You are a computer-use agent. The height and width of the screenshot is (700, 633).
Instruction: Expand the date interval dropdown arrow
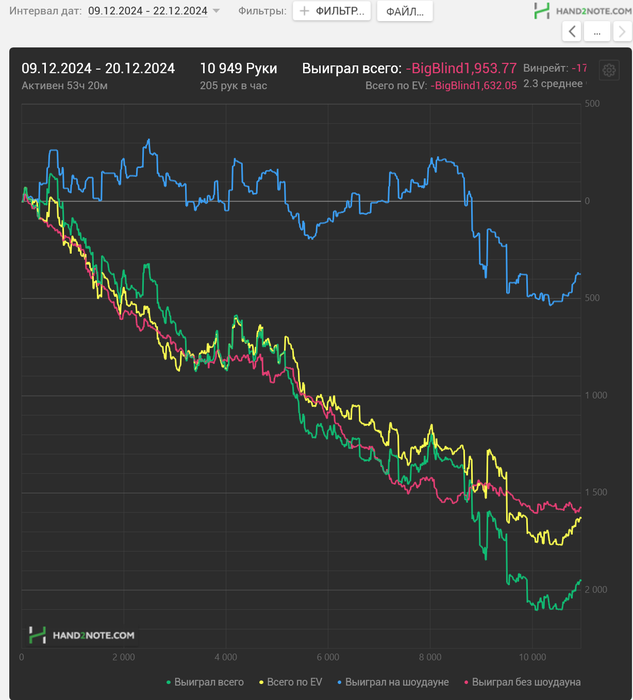(x=217, y=11)
